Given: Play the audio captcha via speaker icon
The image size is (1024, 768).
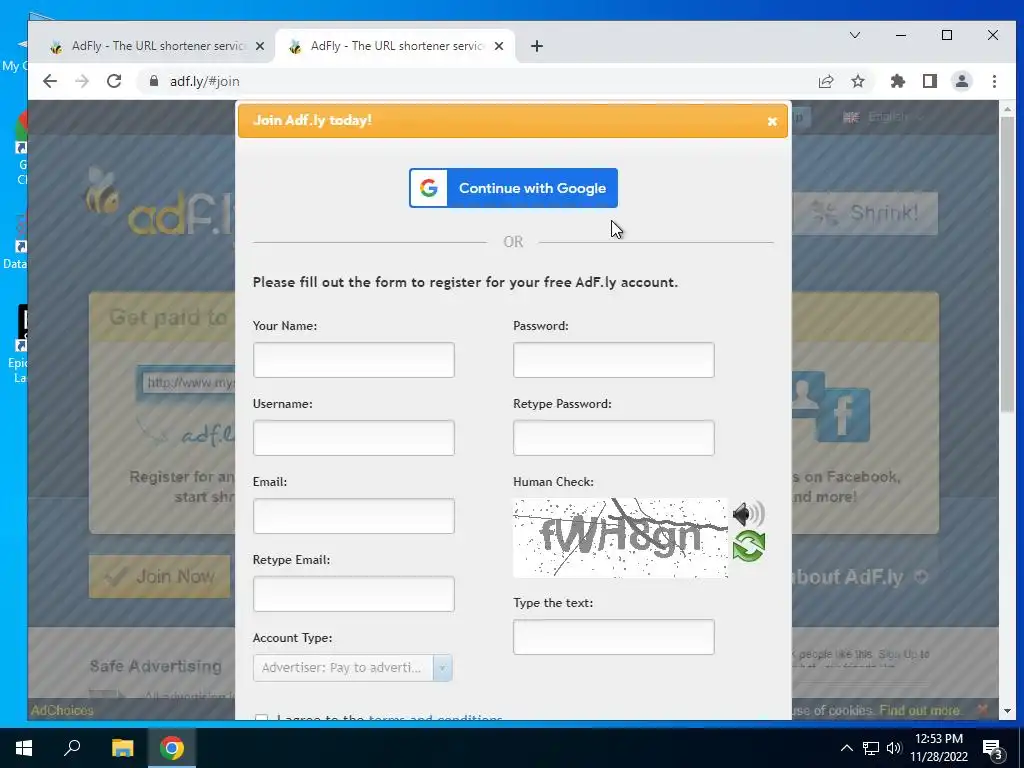Looking at the screenshot, I should click(748, 515).
